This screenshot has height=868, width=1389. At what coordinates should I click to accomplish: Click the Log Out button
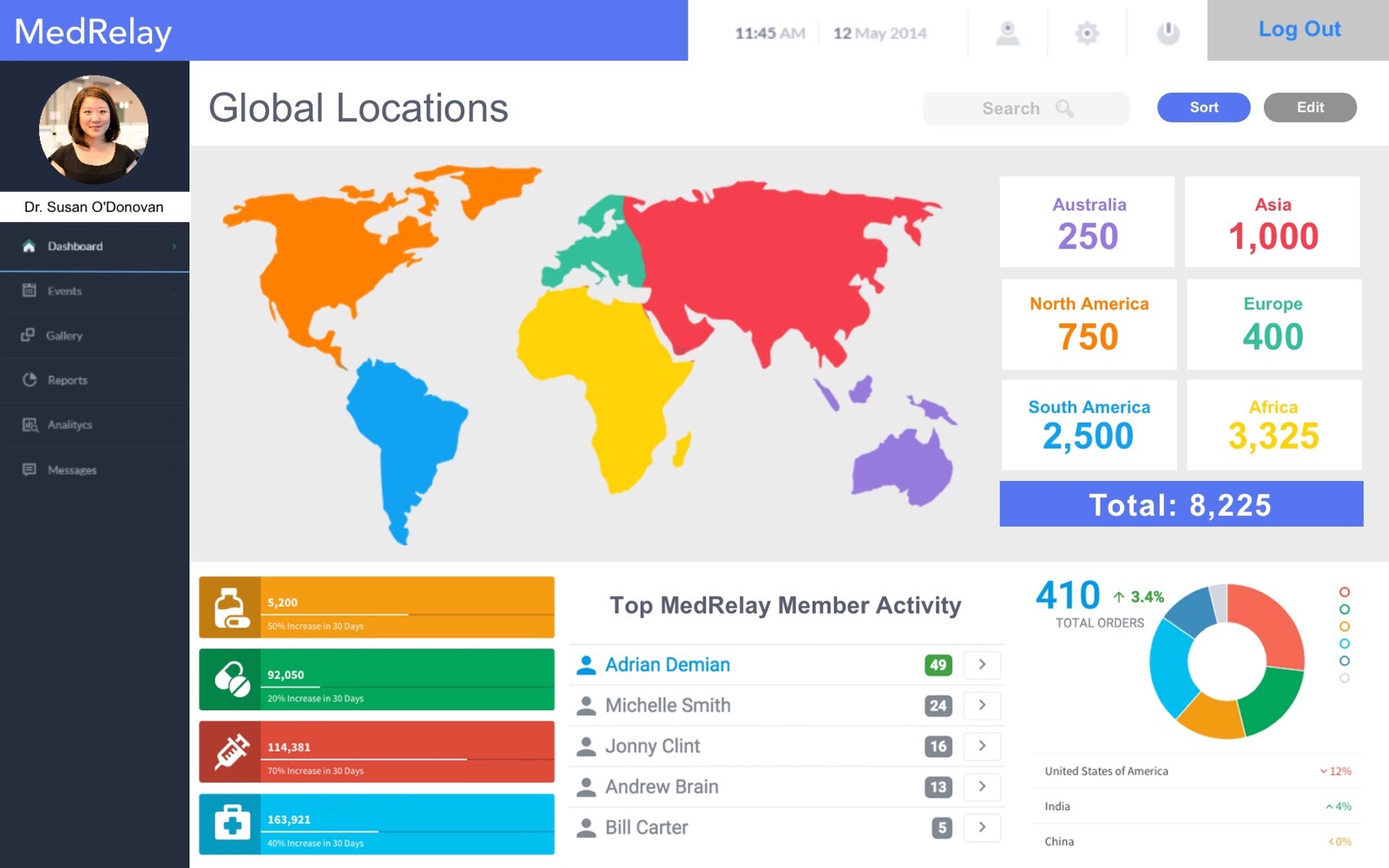[x=1299, y=30]
